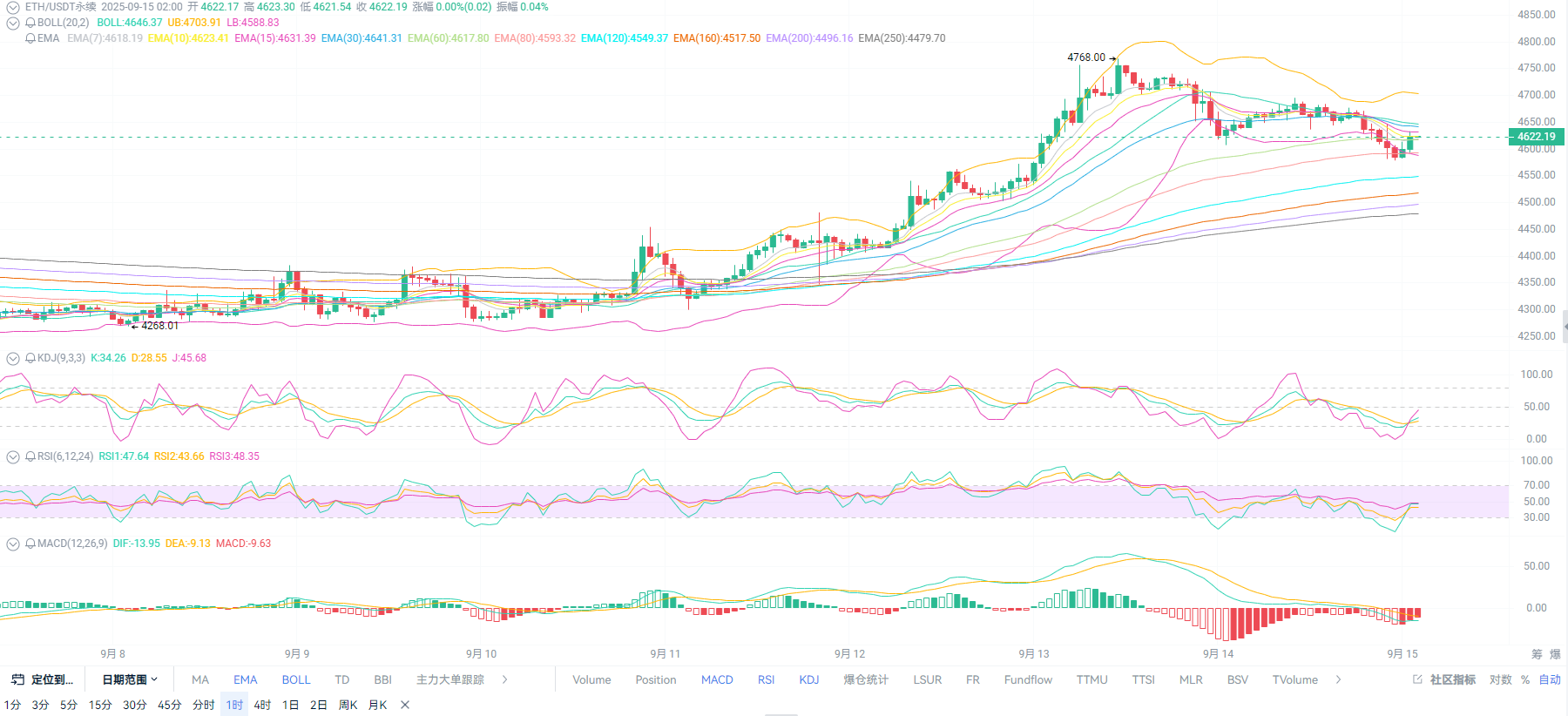Toggle the 主力大单跟踪 indicator
1568x716 pixels.
click(450, 679)
